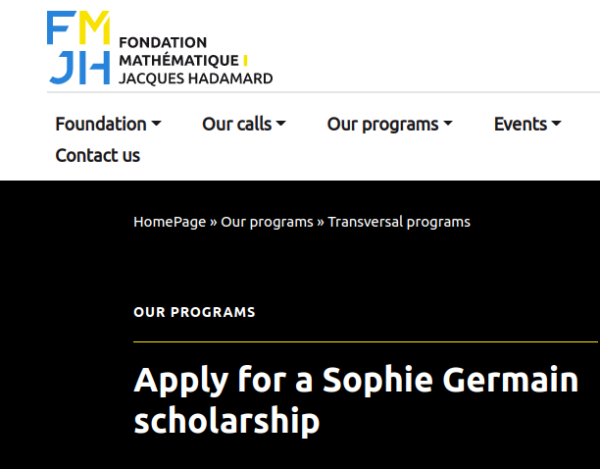Expand the Events dropdown caret
This screenshot has width=600, height=469.
pyautogui.click(x=556, y=124)
